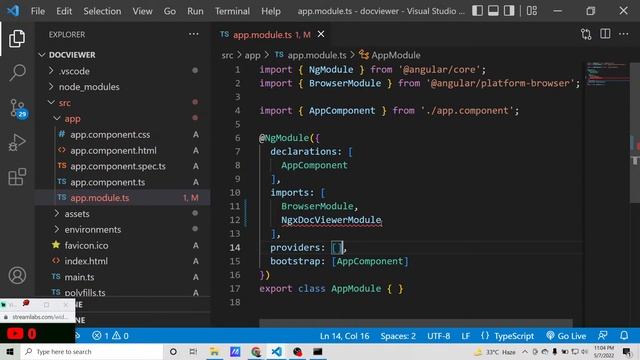Open main.ts file
The height and width of the screenshot is (360, 640).
[x=79, y=277]
